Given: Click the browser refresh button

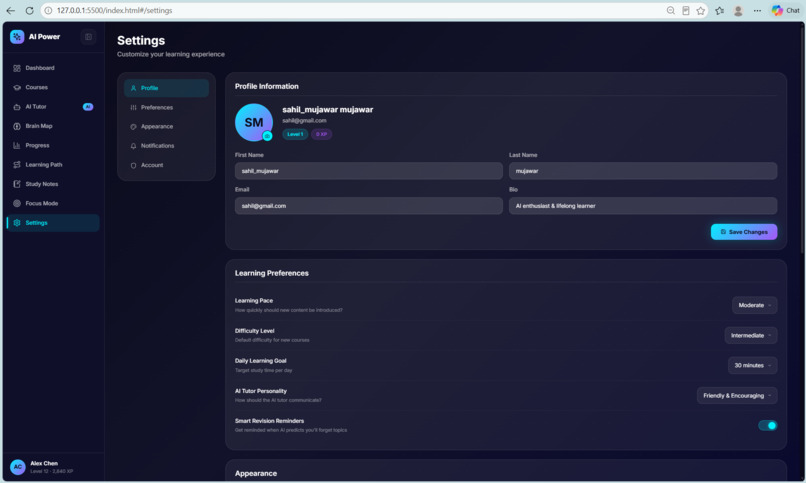Looking at the screenshot, I should coord(30,10).
